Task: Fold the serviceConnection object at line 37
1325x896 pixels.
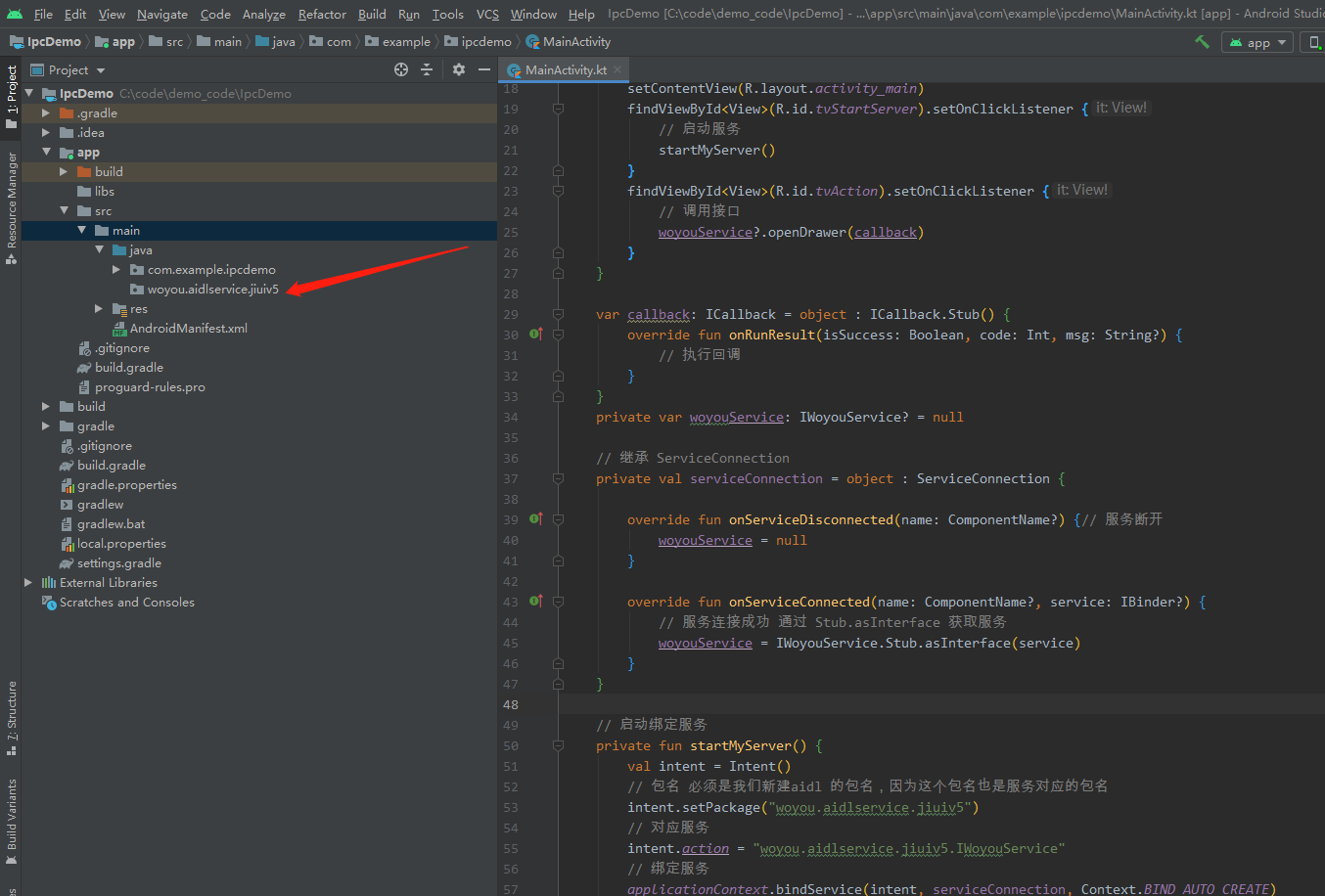Action: 558,478
